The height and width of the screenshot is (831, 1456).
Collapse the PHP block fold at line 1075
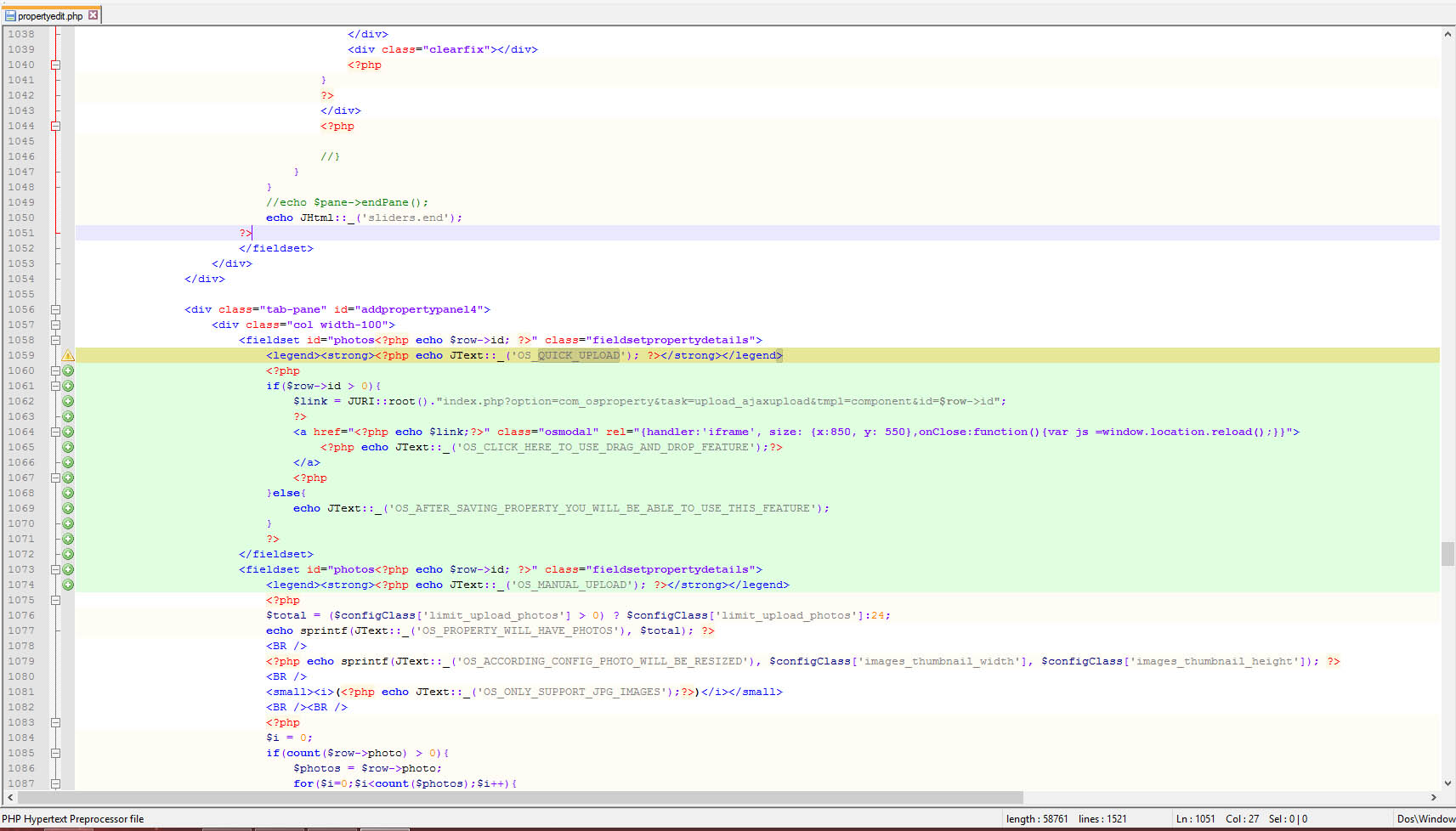tap(55, 600)
